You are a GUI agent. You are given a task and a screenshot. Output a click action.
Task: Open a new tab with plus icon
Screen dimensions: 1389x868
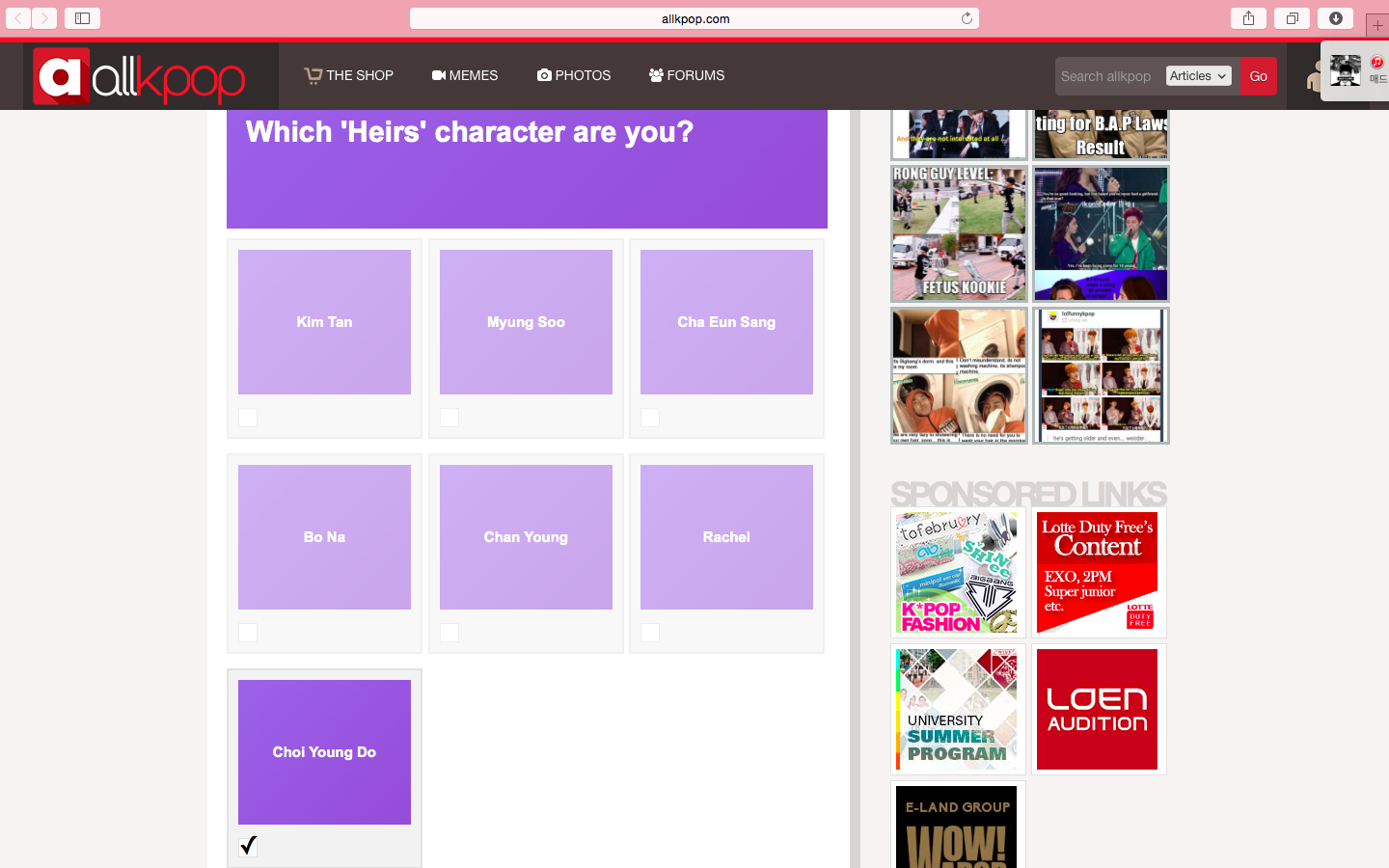(x=1377, y=25)
